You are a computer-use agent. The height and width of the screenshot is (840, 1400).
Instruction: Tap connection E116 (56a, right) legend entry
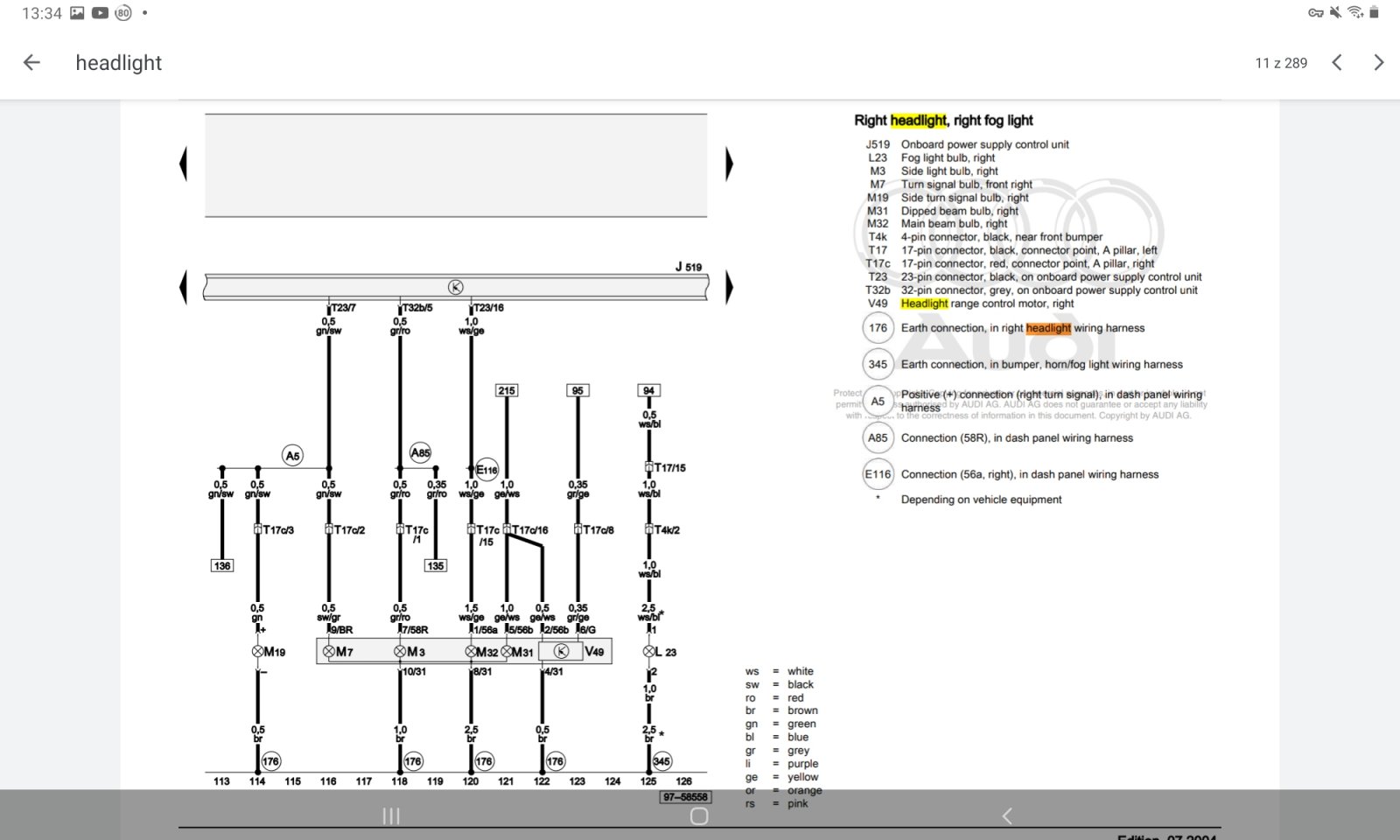coord(1011,474)
